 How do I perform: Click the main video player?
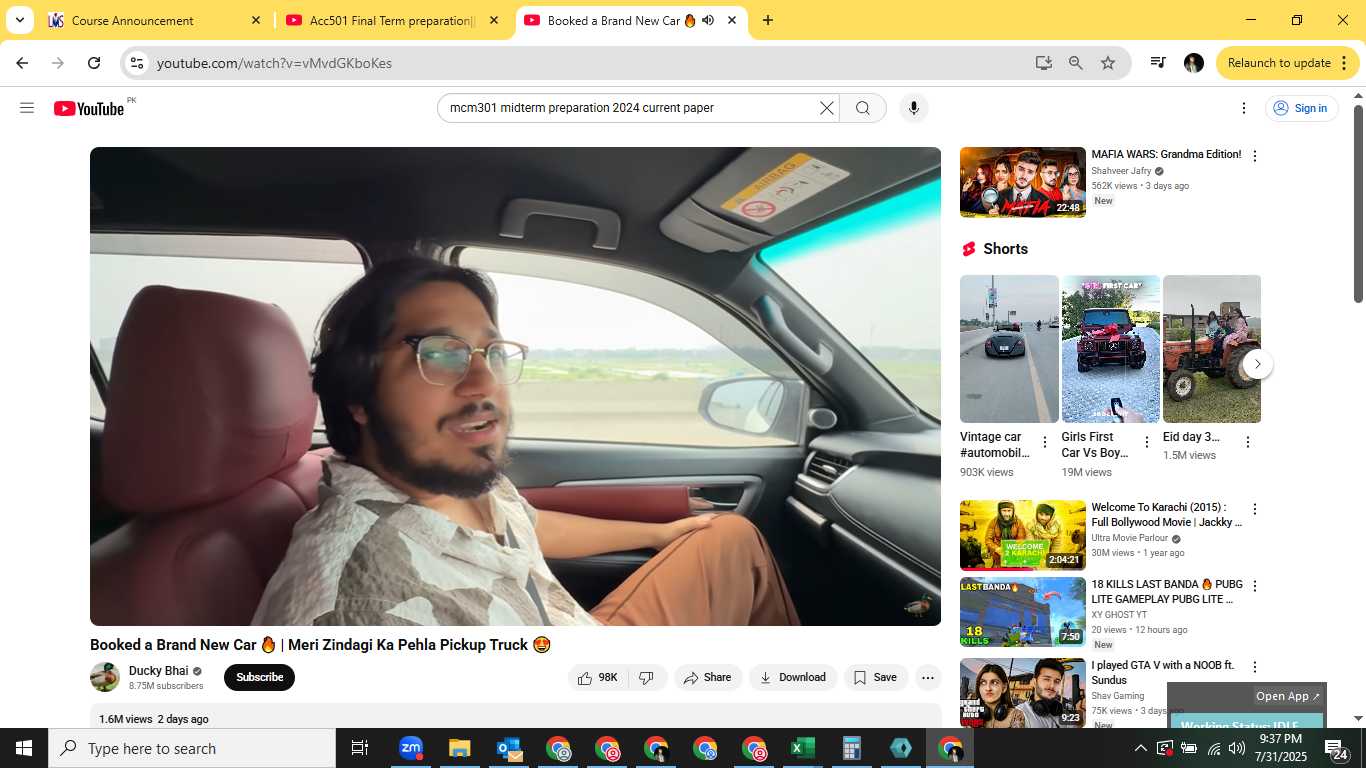point(515,386)
